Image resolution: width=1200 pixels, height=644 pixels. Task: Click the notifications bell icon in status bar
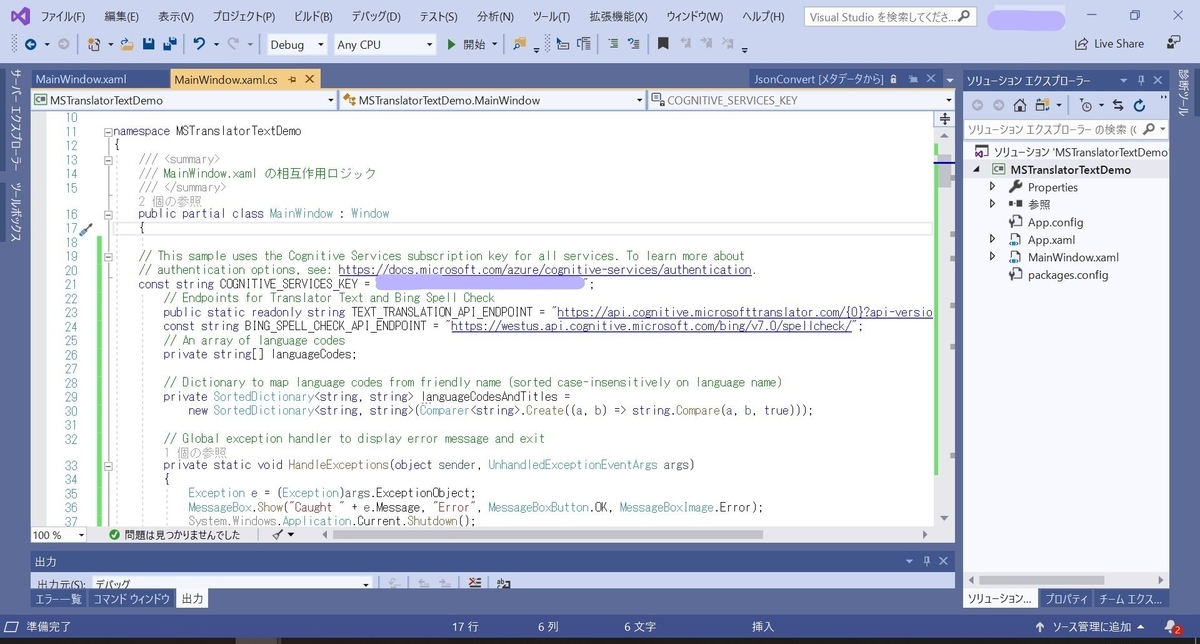coord(1171,626)
